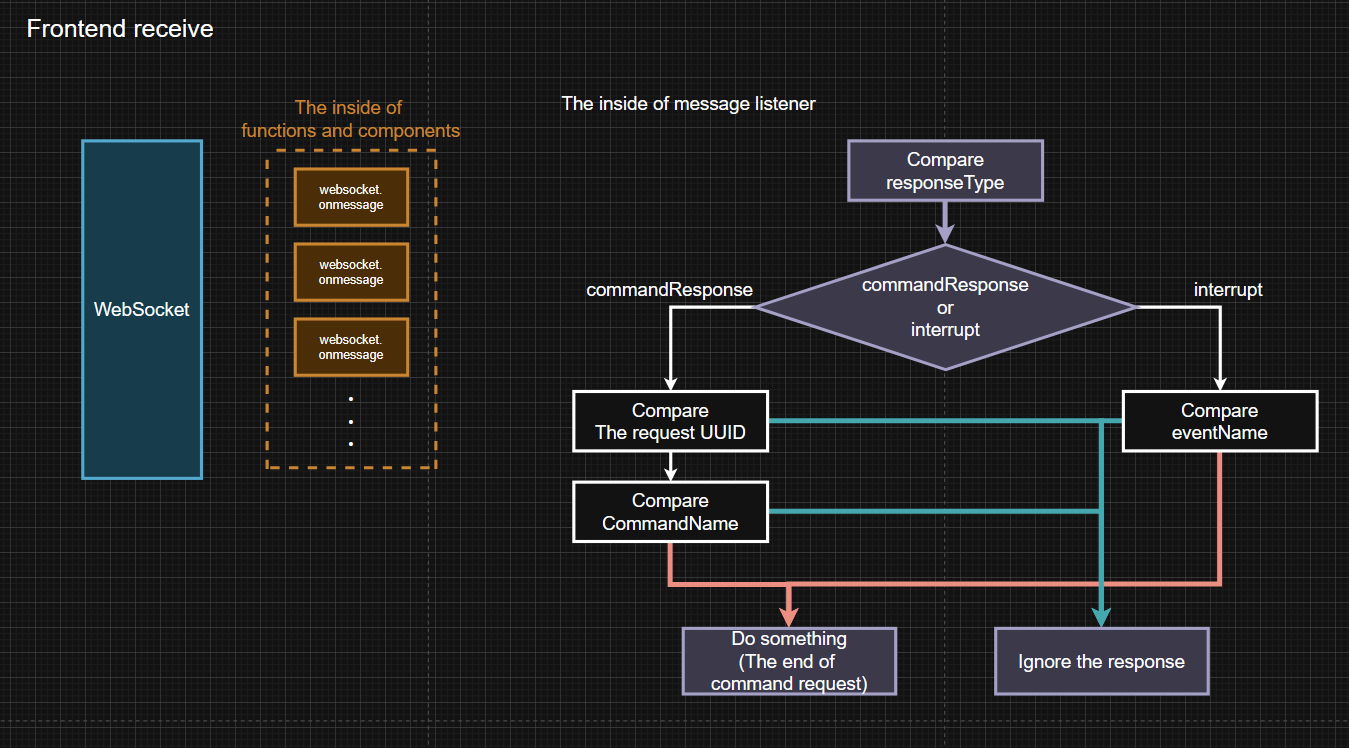
Task: Select the purple arrow below Compare responseType
Action: coord(944,222)
